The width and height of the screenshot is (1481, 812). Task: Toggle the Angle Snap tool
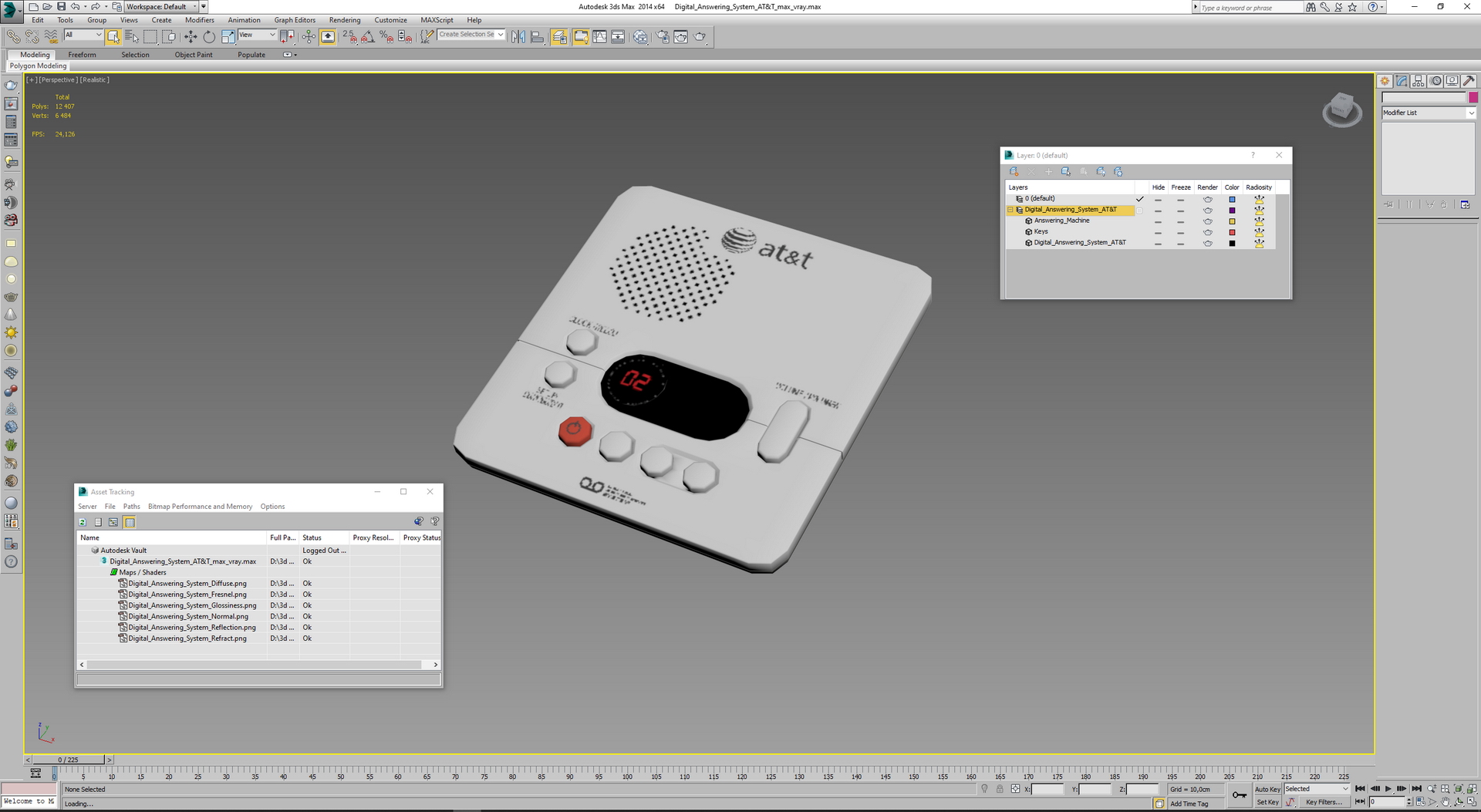pos(368,36)
